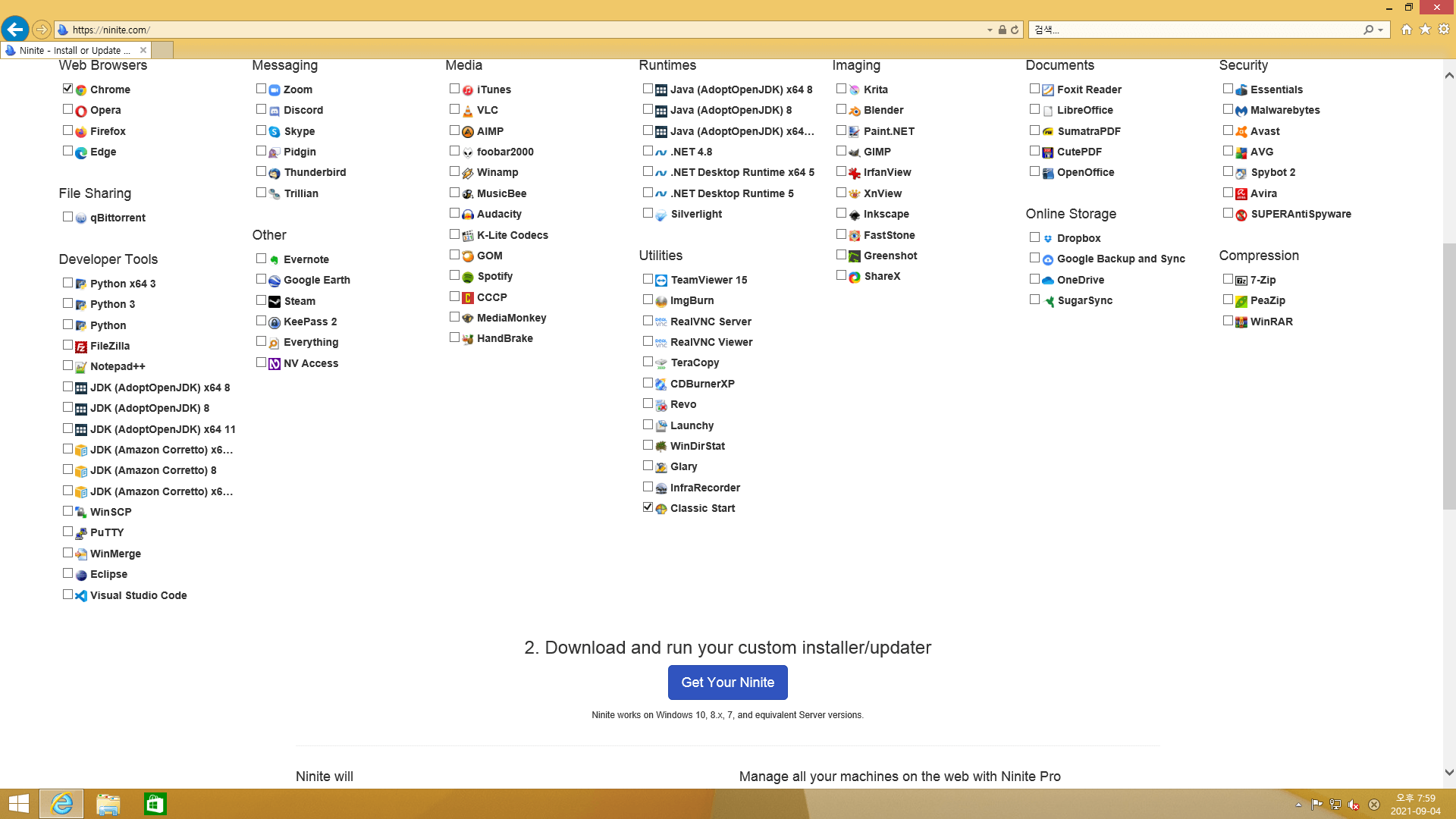Switch to the Ninite browser tab
Image resolution: width=1456 pixels, height=819 pixels.
point(76,50)
